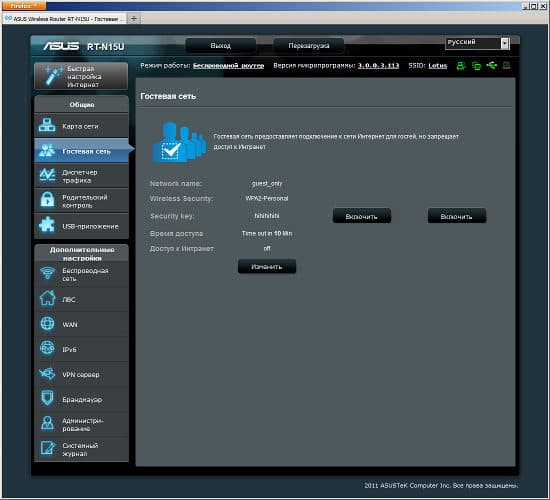Screen dimensions: 550x500
Task: Click the WPA2-Personal security value
Action: pyautogui.click(x=267, y=198)
